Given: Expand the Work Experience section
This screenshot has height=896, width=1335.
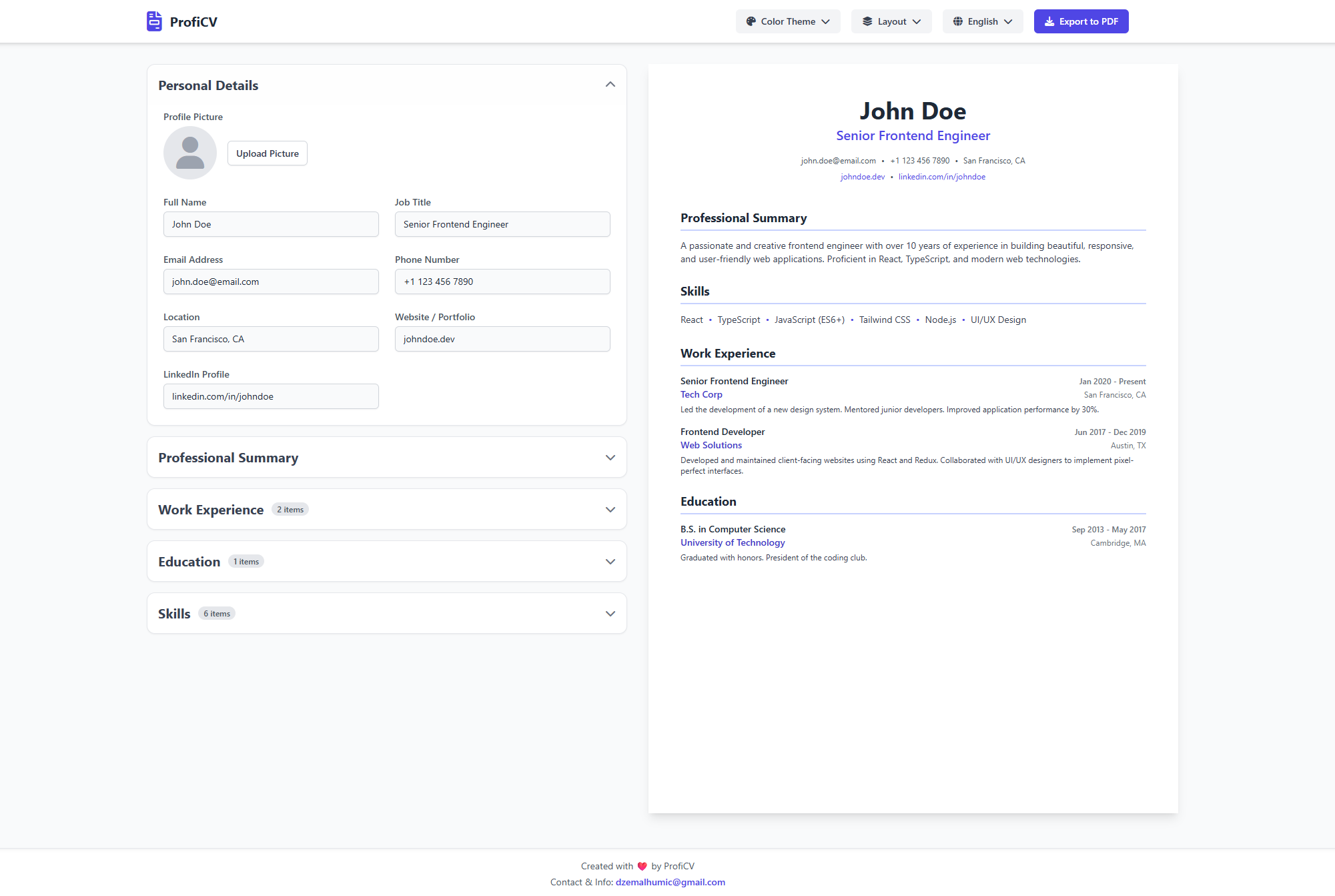Looking at the screenshot, I should [x=610, y=510].
